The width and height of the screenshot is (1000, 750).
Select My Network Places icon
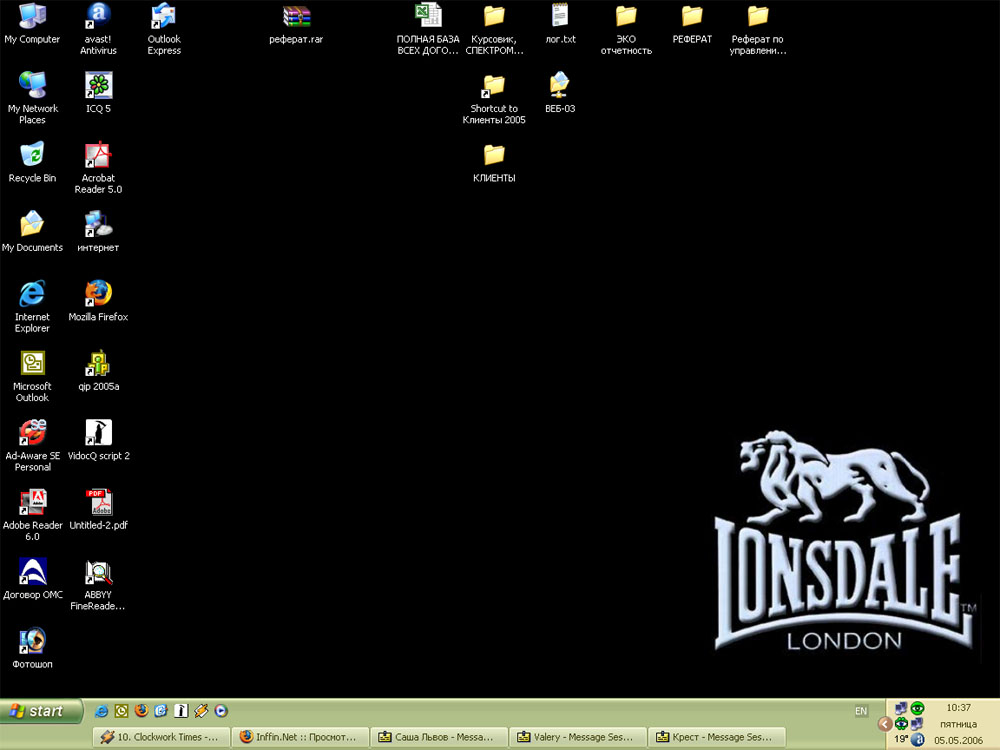(x=32, y=98)
